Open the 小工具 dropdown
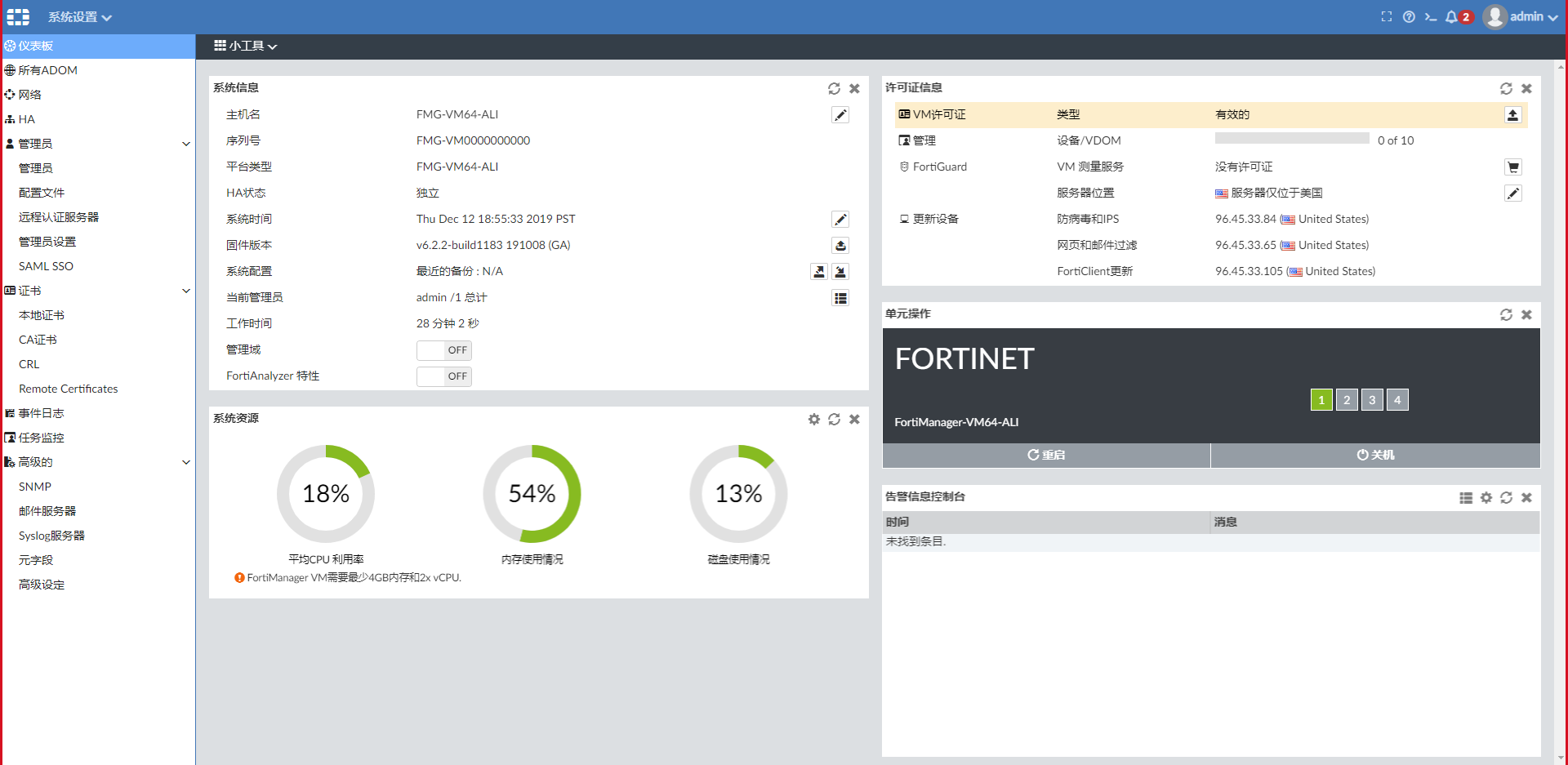The width and height of the screenshot is (1568, 765). pyautogui.click(x=246, y=46)
